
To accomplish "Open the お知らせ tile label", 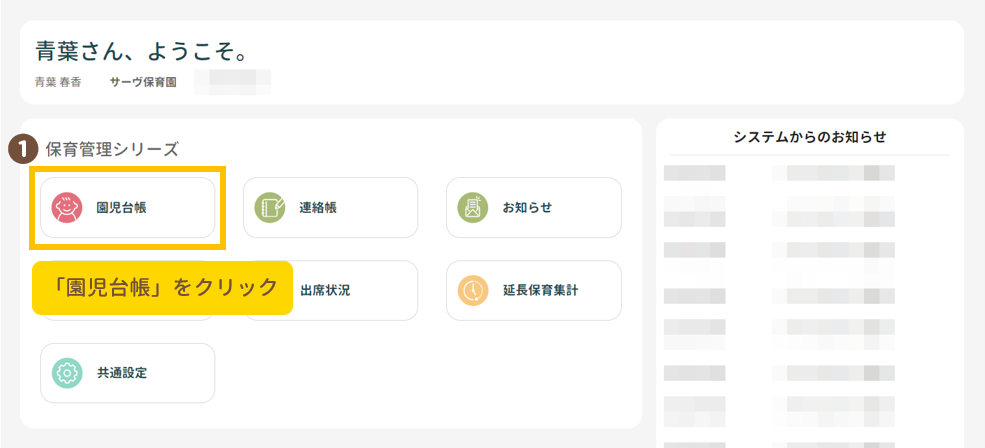I will tap(527, 208).
